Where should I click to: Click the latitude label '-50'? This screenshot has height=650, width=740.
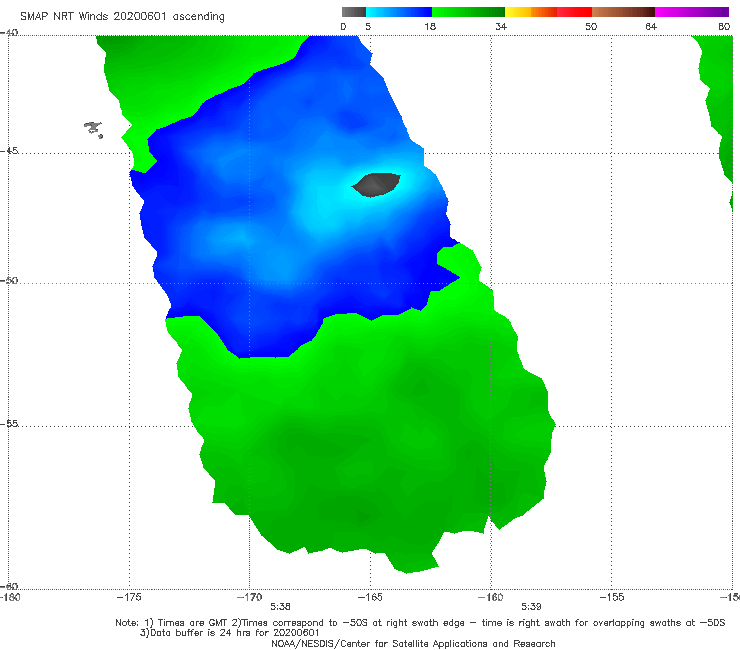tap(9, 280)
